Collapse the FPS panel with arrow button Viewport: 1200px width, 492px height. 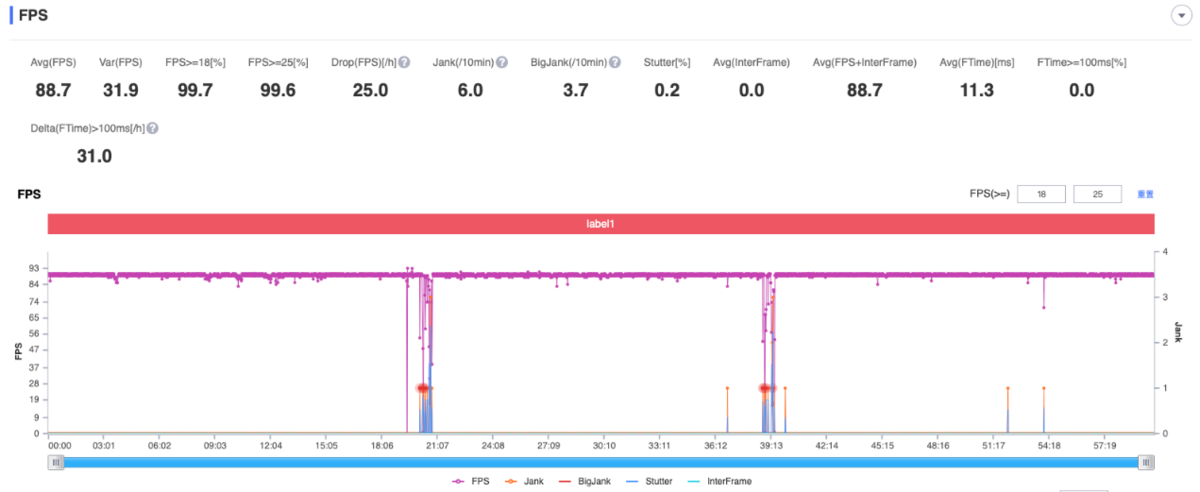point(1181,17)
